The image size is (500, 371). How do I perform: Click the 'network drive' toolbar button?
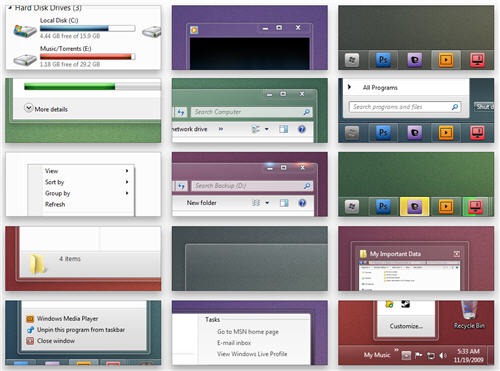pos(189,129)
